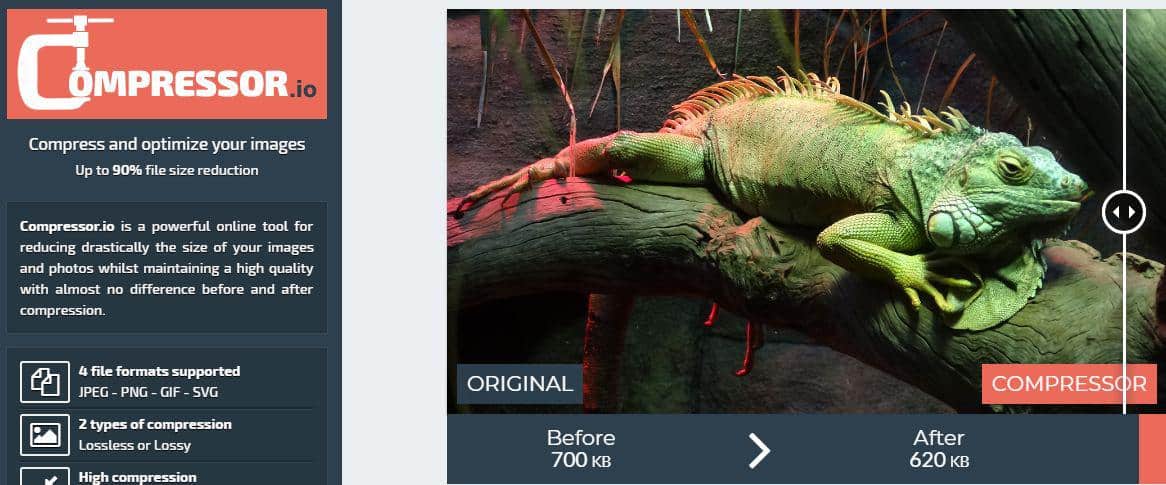Click the file formats documents icon
Image resolution: width=1166 pixels, height=485 pixels.
(x=45, y=382)
